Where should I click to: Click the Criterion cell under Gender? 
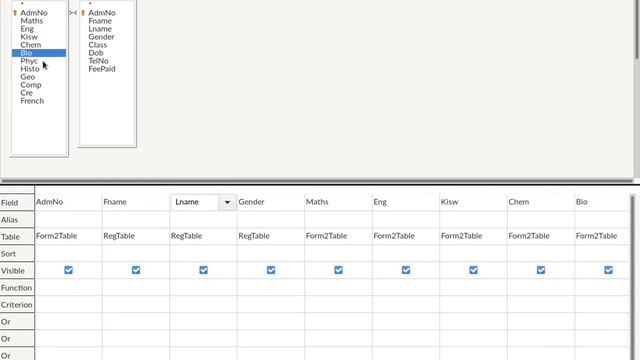pyautogui.click(x=271, y=305)
